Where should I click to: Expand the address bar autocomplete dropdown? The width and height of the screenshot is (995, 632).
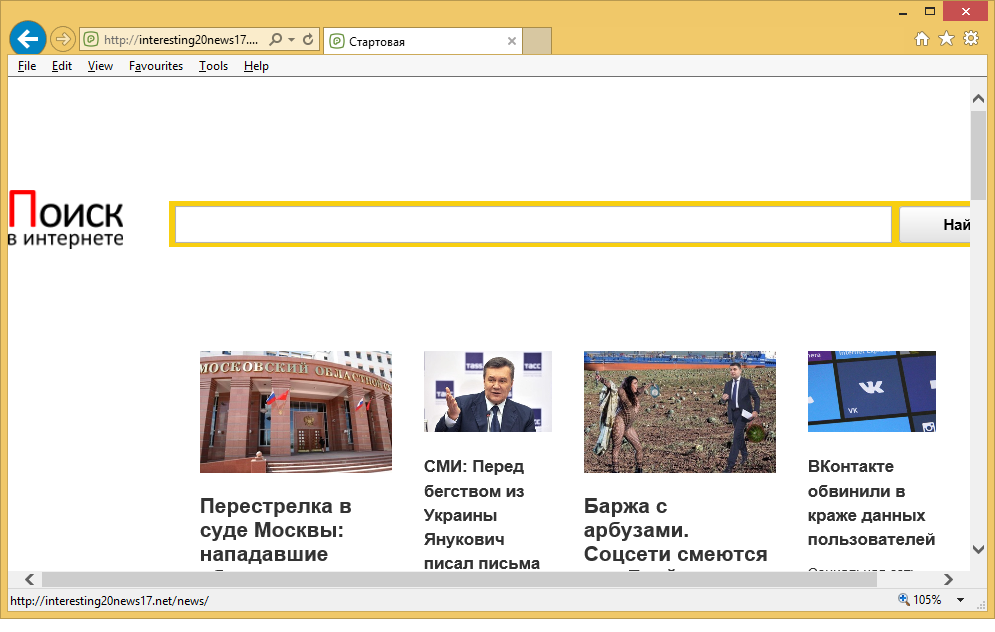(291, 41)
